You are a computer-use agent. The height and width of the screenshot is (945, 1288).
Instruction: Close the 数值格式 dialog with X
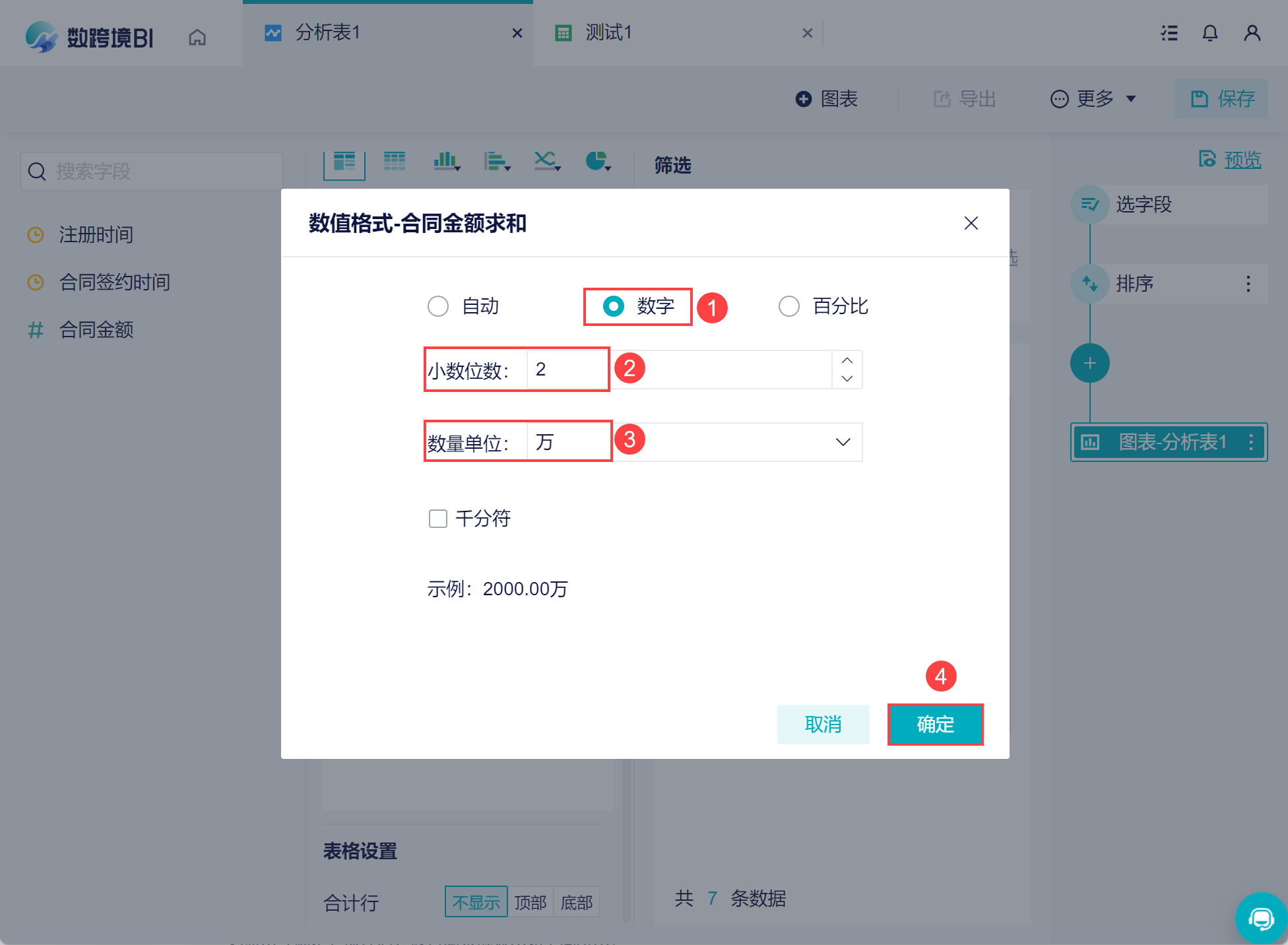[971, 223]
